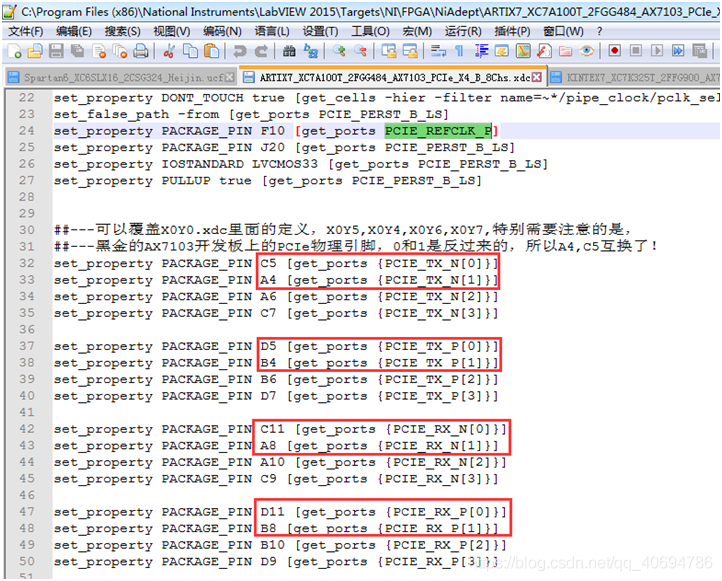Switch to the KINTEX7_XC7K325T tab

640,76
